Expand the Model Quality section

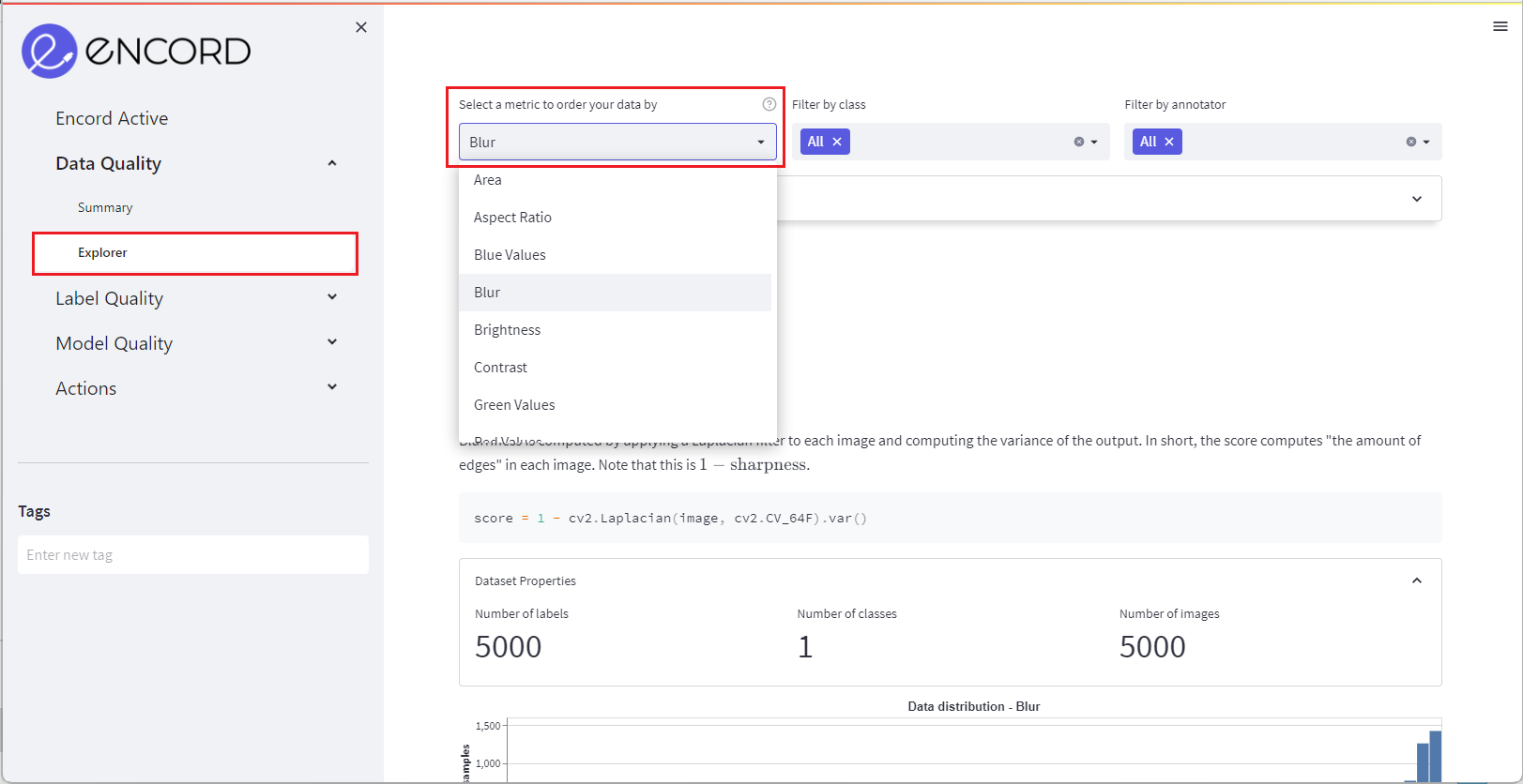pos(332,342)
